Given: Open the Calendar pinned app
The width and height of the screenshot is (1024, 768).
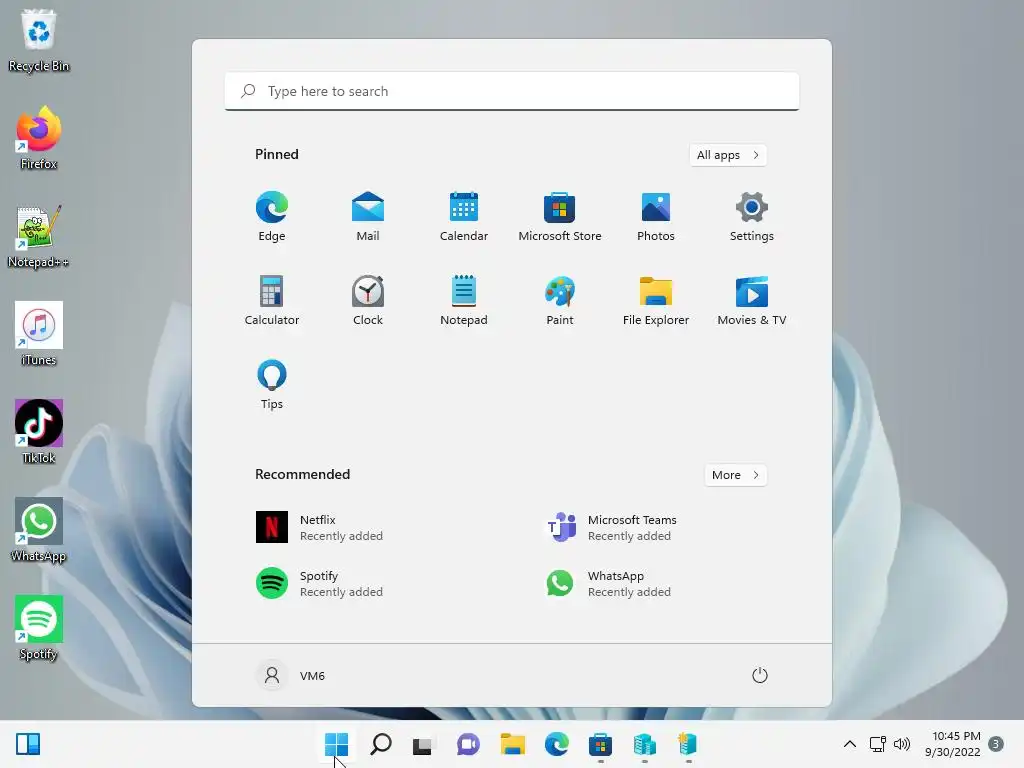Looking at the screenshot, I should tap(464, 217).
